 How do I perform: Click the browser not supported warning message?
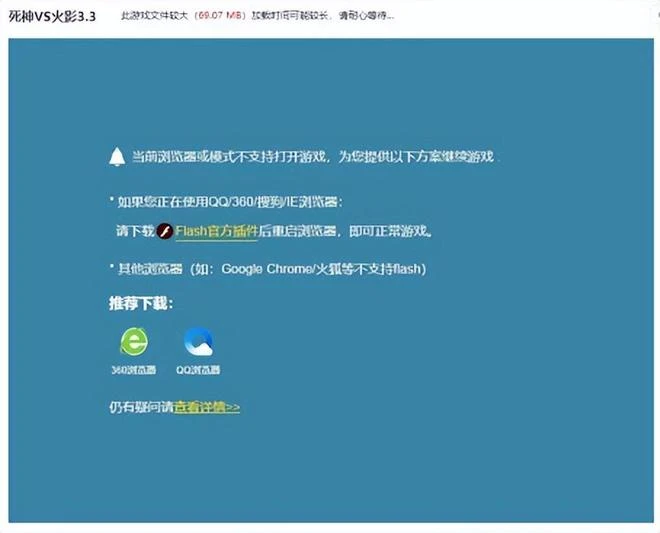tap(313, 157)
